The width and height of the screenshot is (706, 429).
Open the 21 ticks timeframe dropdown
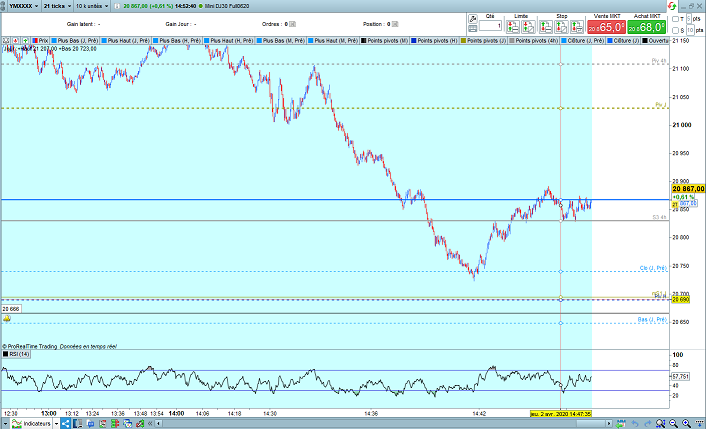point(57,6)
